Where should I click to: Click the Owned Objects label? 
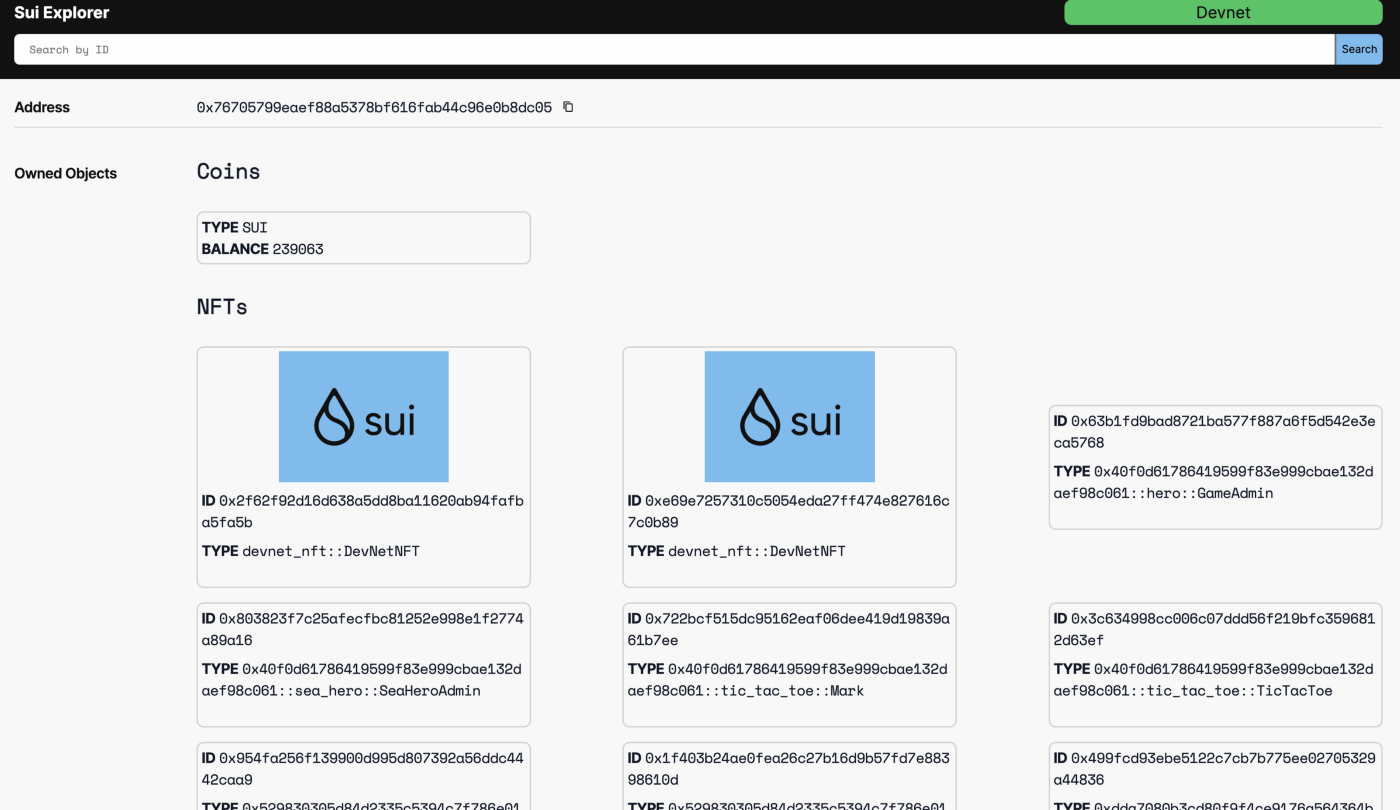pyautogui.click(x=66, y=173)
